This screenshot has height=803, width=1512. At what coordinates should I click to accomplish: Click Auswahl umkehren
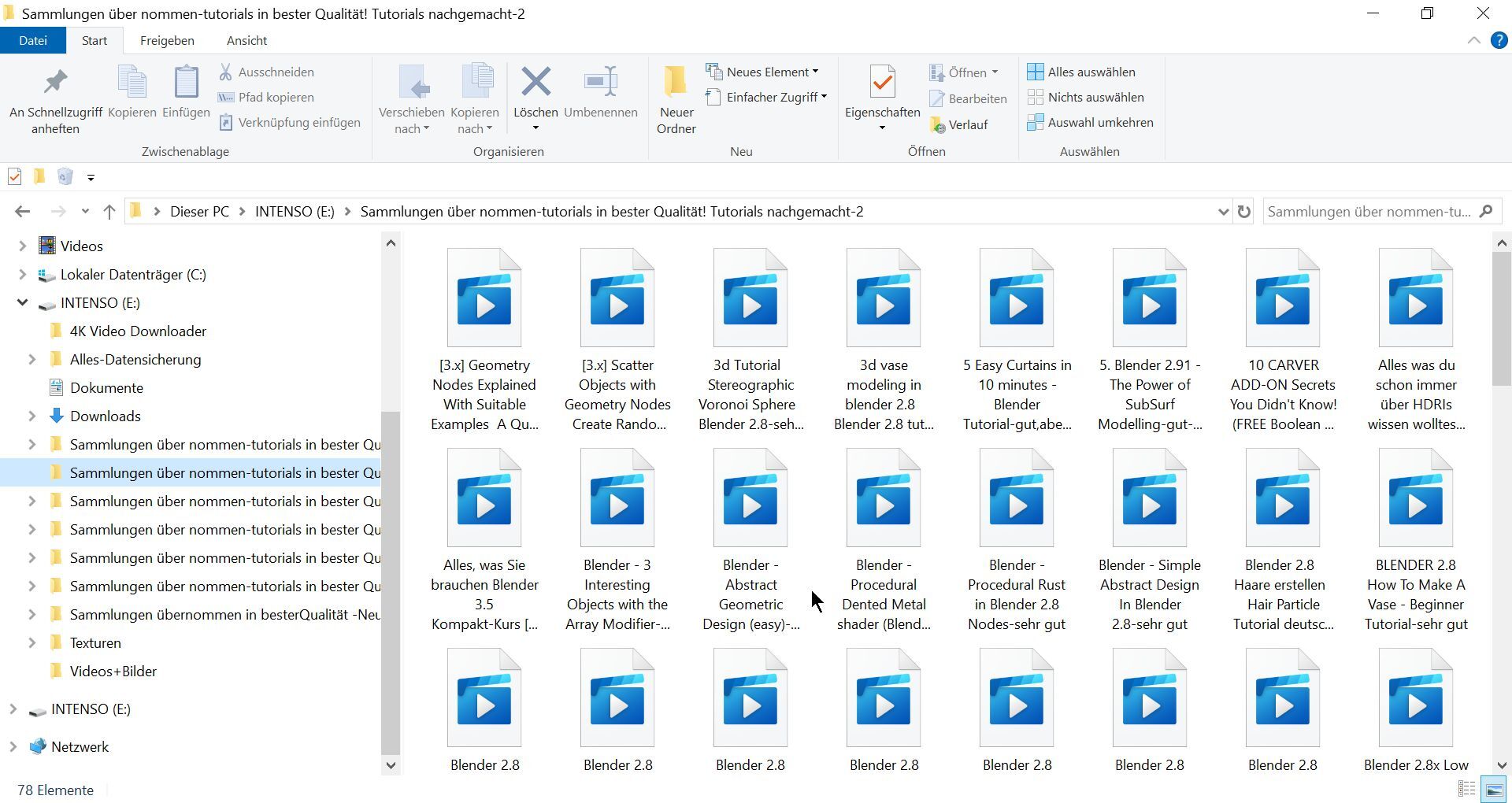coord(1091,122)
